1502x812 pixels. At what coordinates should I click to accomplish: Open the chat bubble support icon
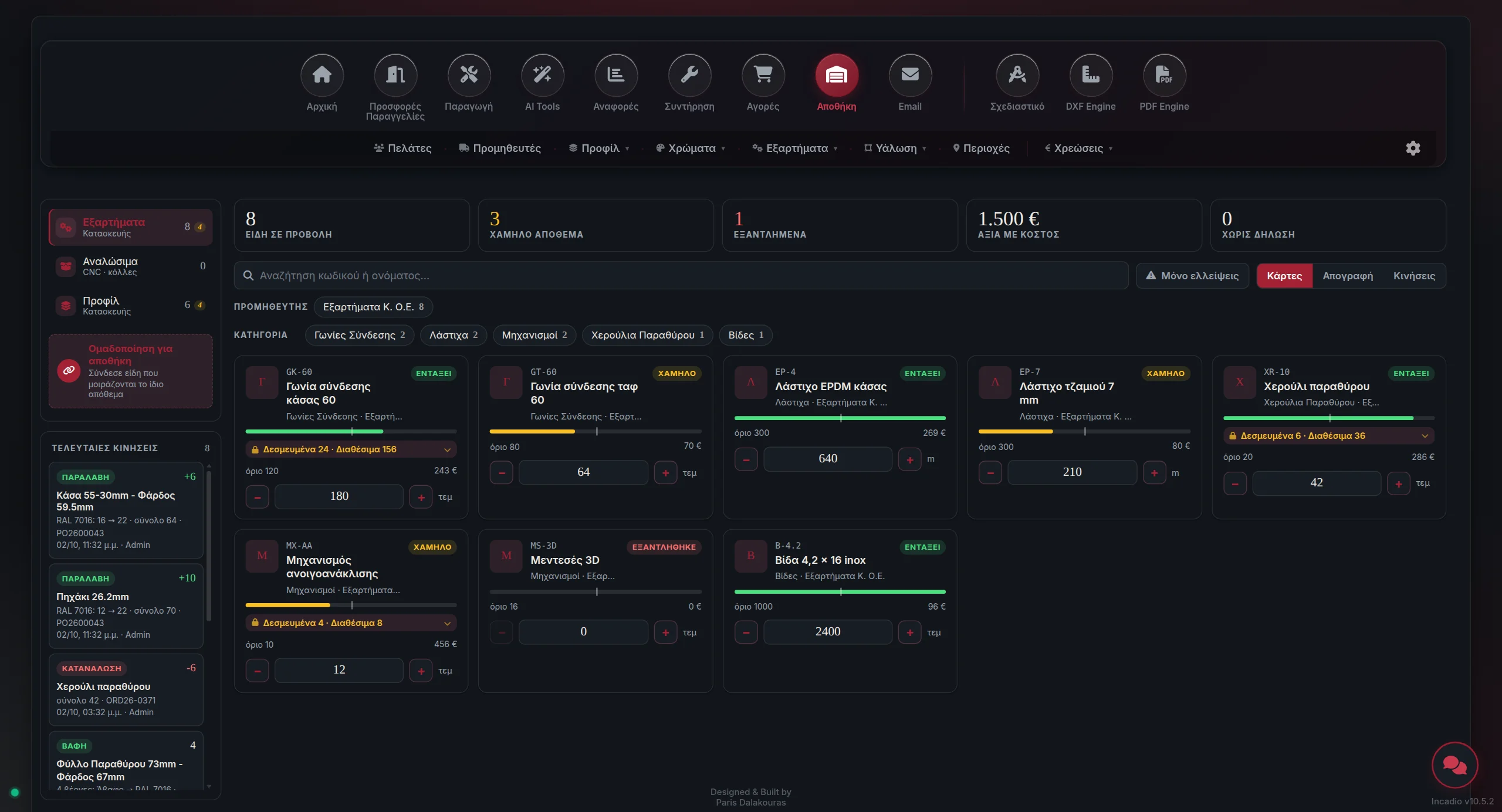coord(1454,764)
